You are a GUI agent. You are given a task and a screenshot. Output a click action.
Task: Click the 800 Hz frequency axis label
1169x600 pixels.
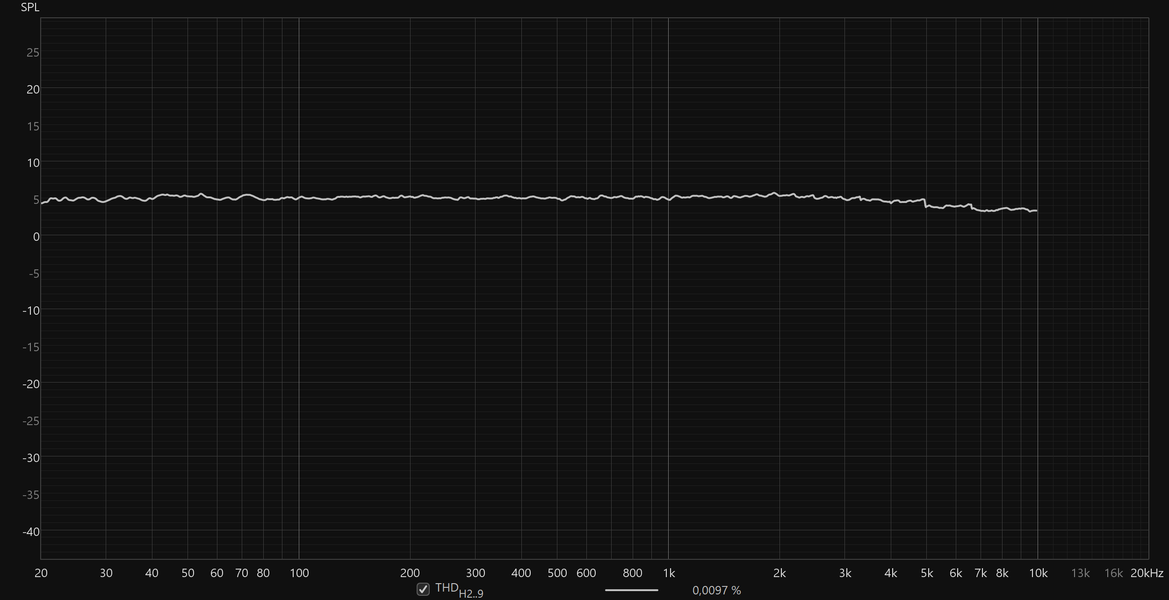(632, 573)
